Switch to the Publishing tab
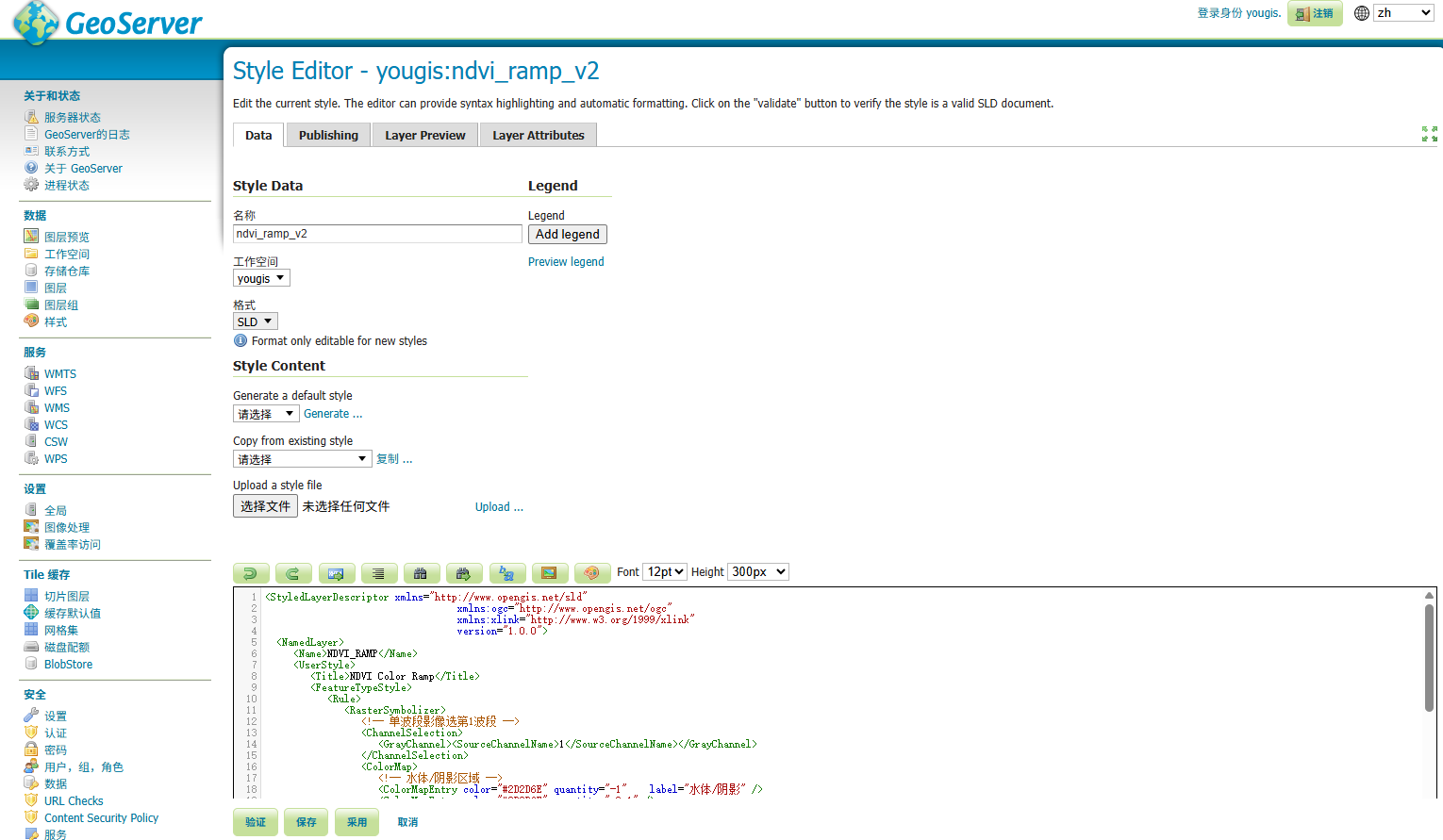This screenshot has width=1443, height=840. 328,136
